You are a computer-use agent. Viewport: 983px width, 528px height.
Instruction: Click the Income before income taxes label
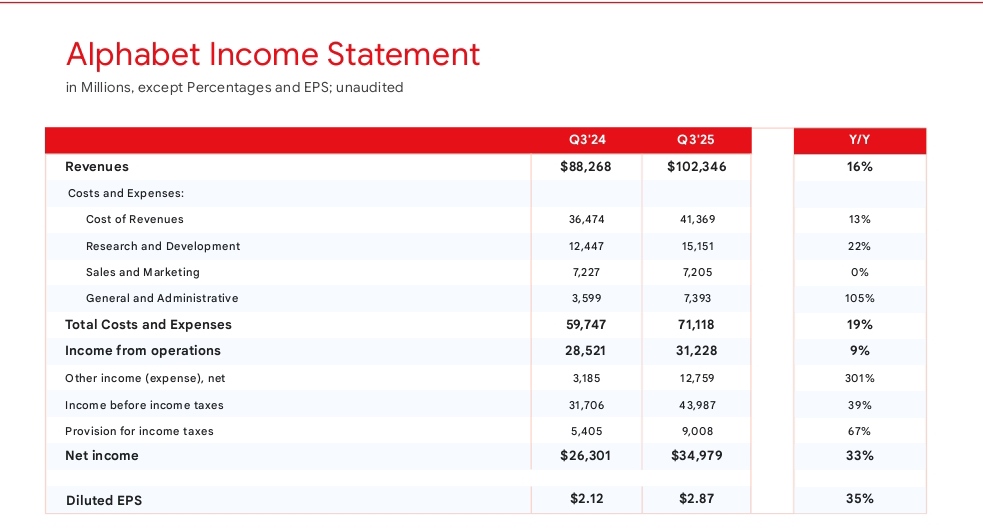(x=144, y=405)
